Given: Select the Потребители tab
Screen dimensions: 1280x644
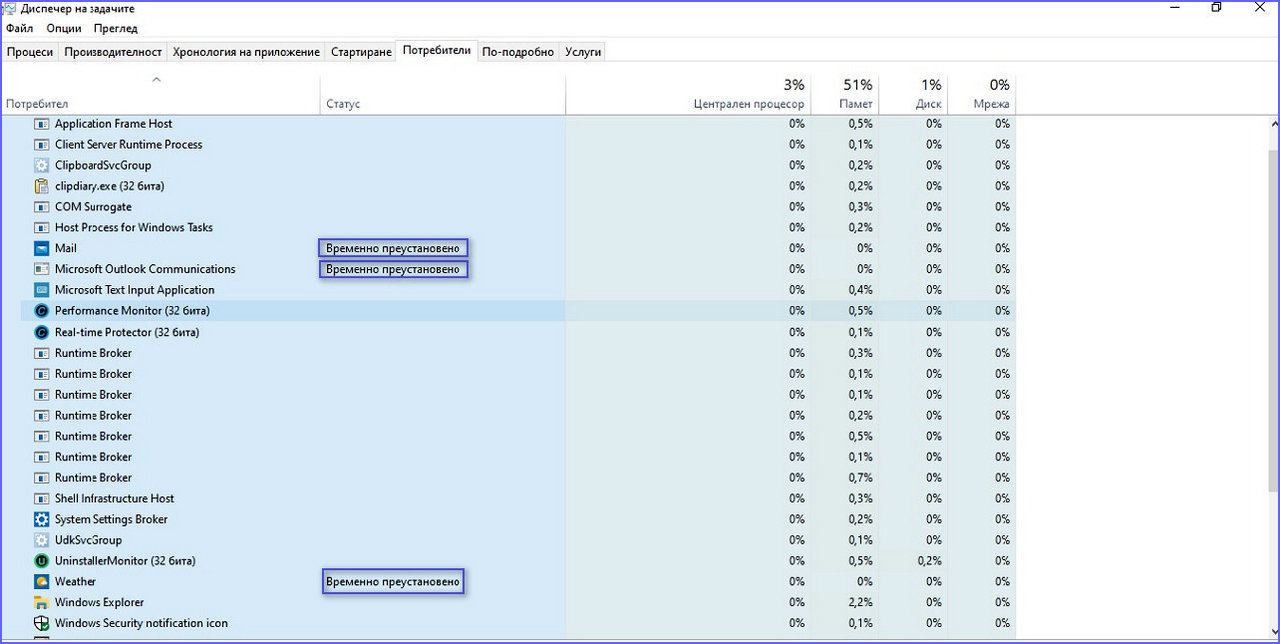Looking at the screenshot, I should click(x=437, y=51).
